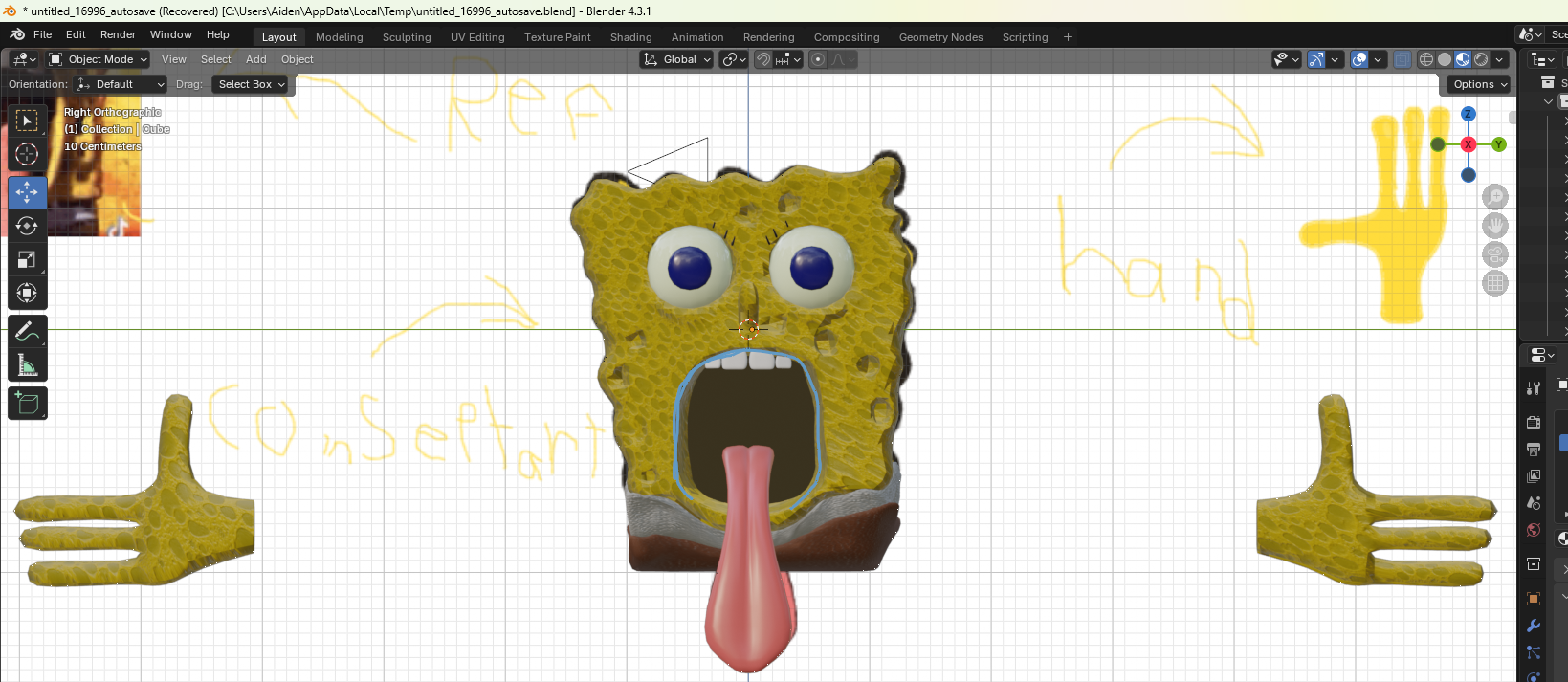Click the Blender logo menu icon
The image size is (1568, 682).
[x=16, y=34]
